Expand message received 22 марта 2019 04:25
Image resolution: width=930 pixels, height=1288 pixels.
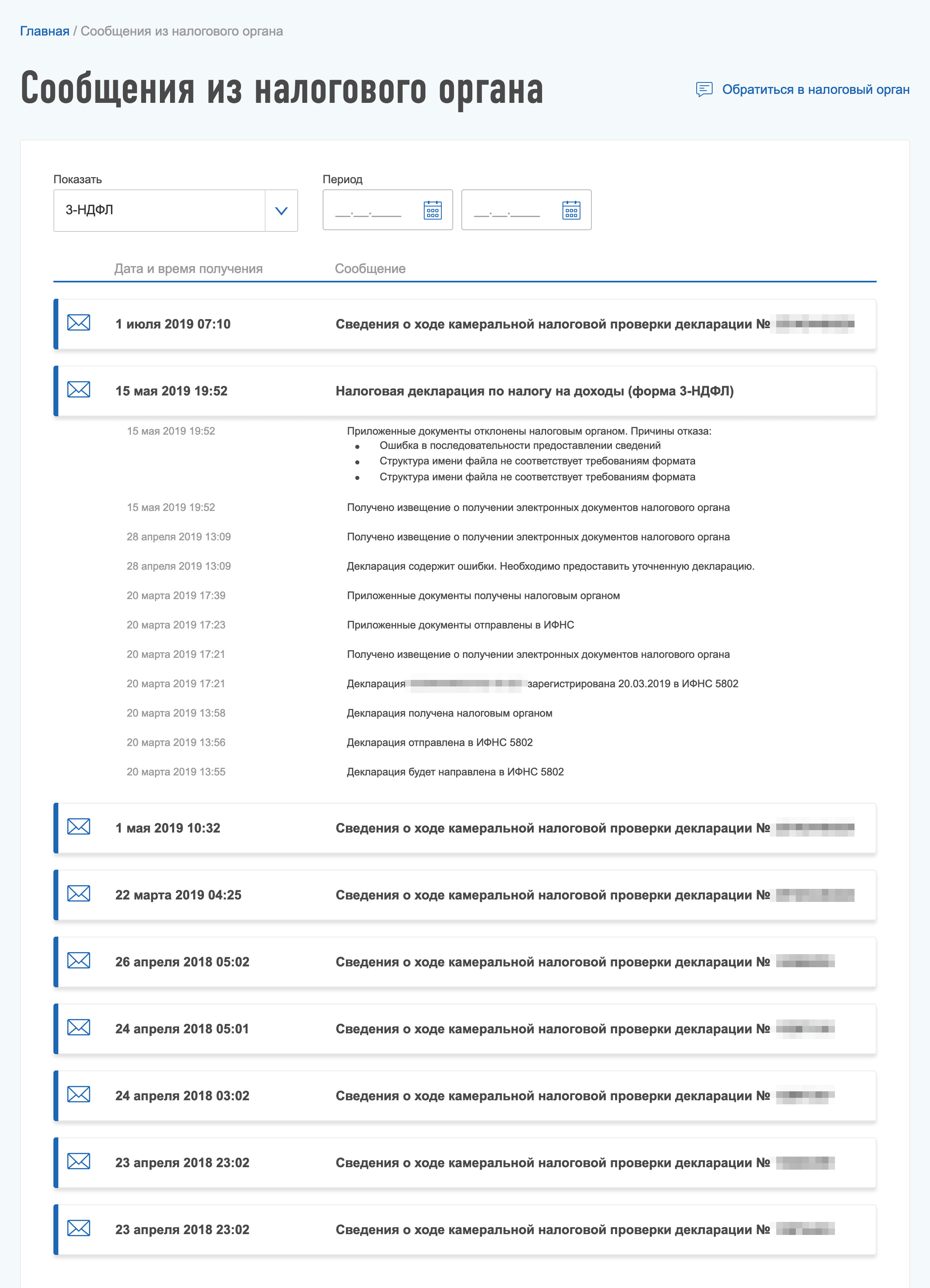coord(465,895)
